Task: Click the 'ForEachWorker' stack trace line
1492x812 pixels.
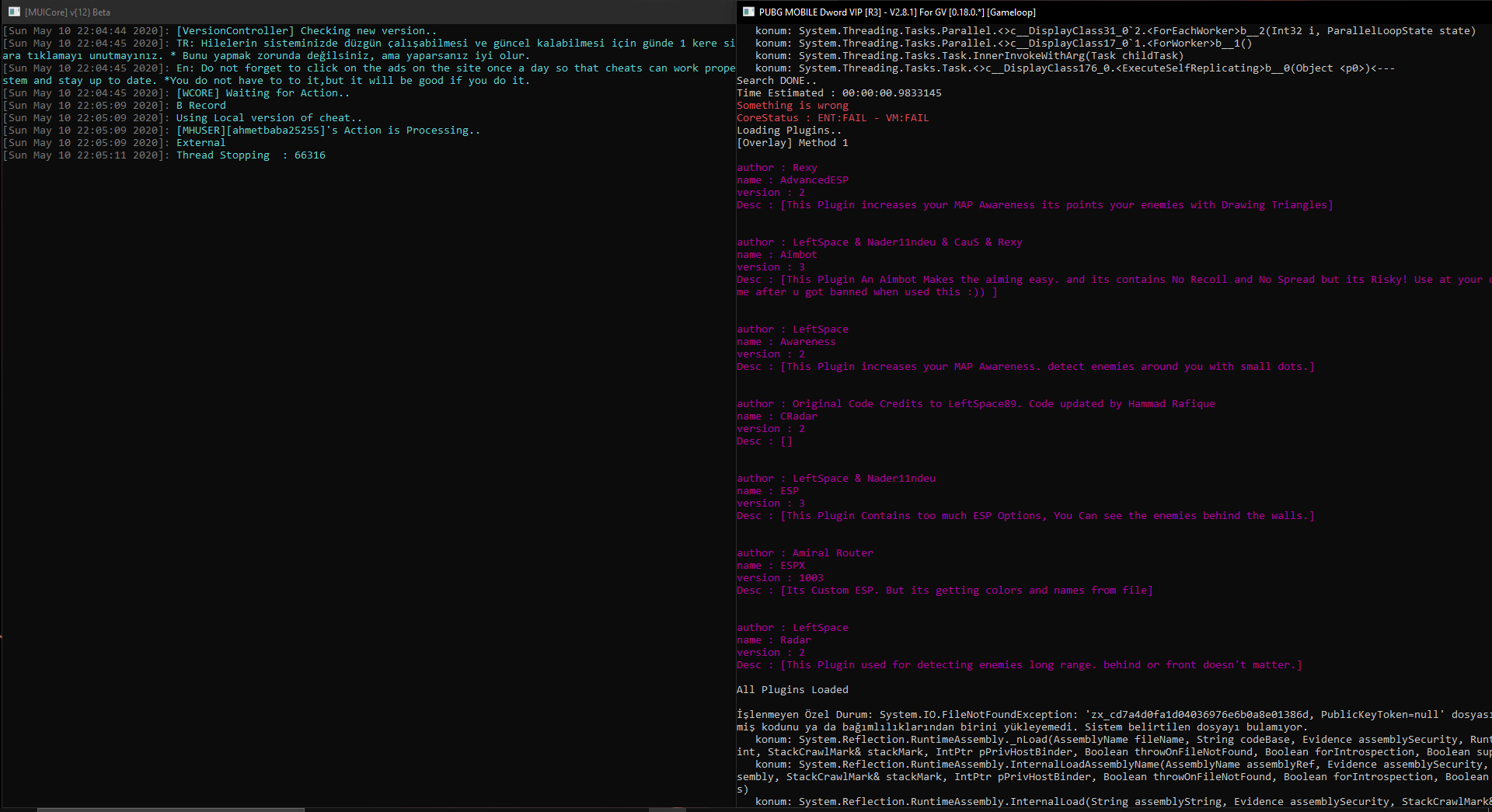Action: click(x=1116, y=31)
